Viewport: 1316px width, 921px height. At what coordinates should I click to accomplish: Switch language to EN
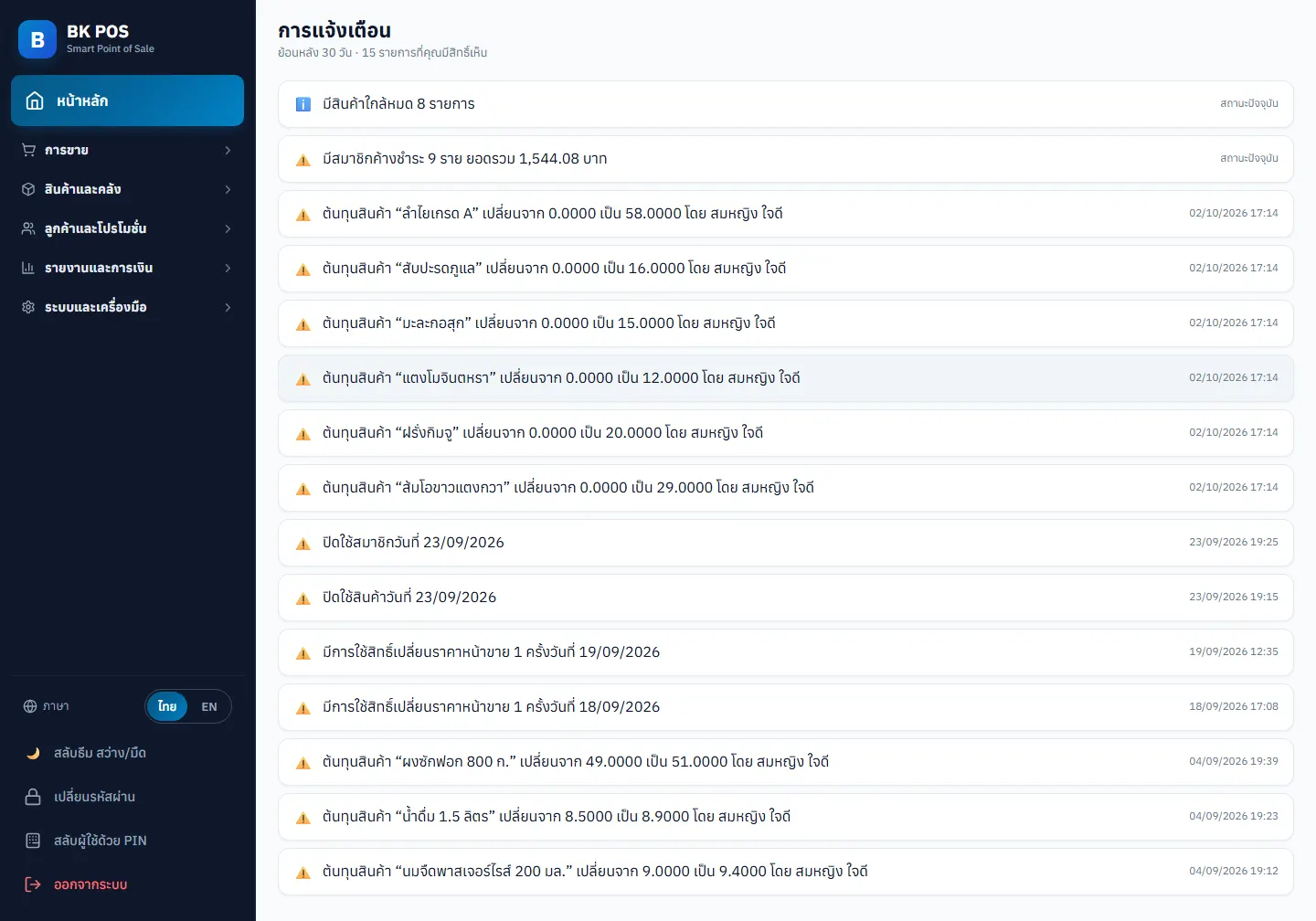[209, 706]
